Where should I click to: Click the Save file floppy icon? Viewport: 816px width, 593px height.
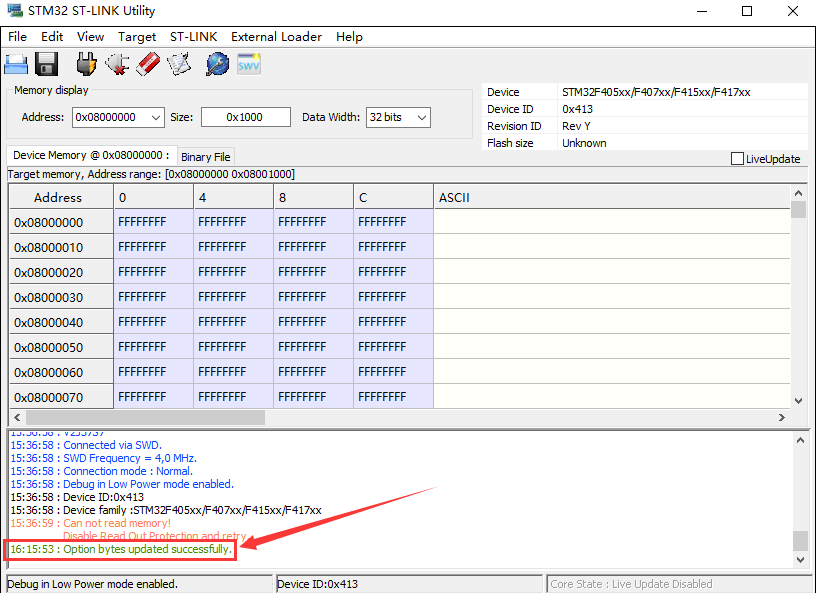(46, 65)
